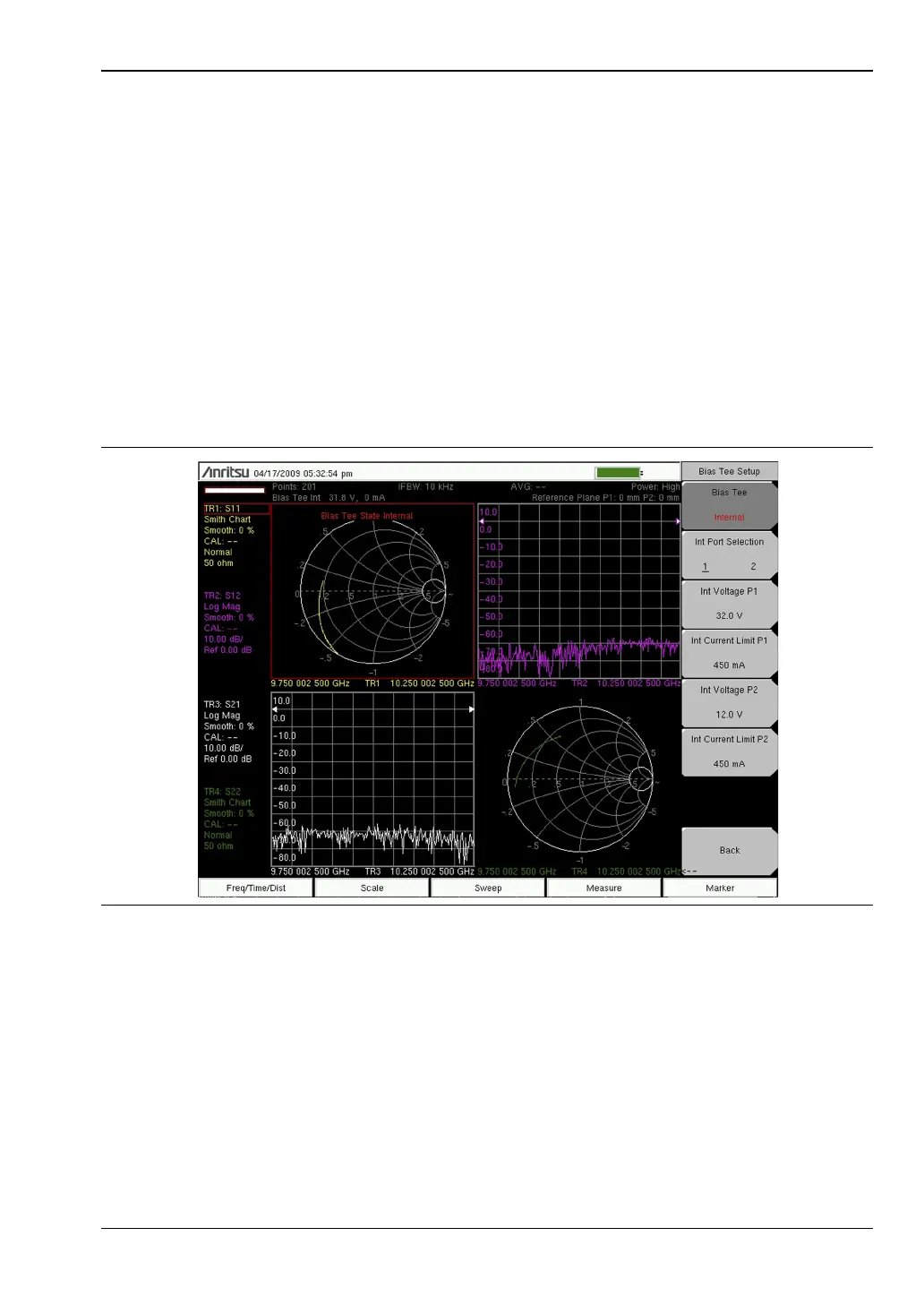Click the Reference Plane P1 readout
Viewport: 924px width, 1305px height.
pos(606,498)
